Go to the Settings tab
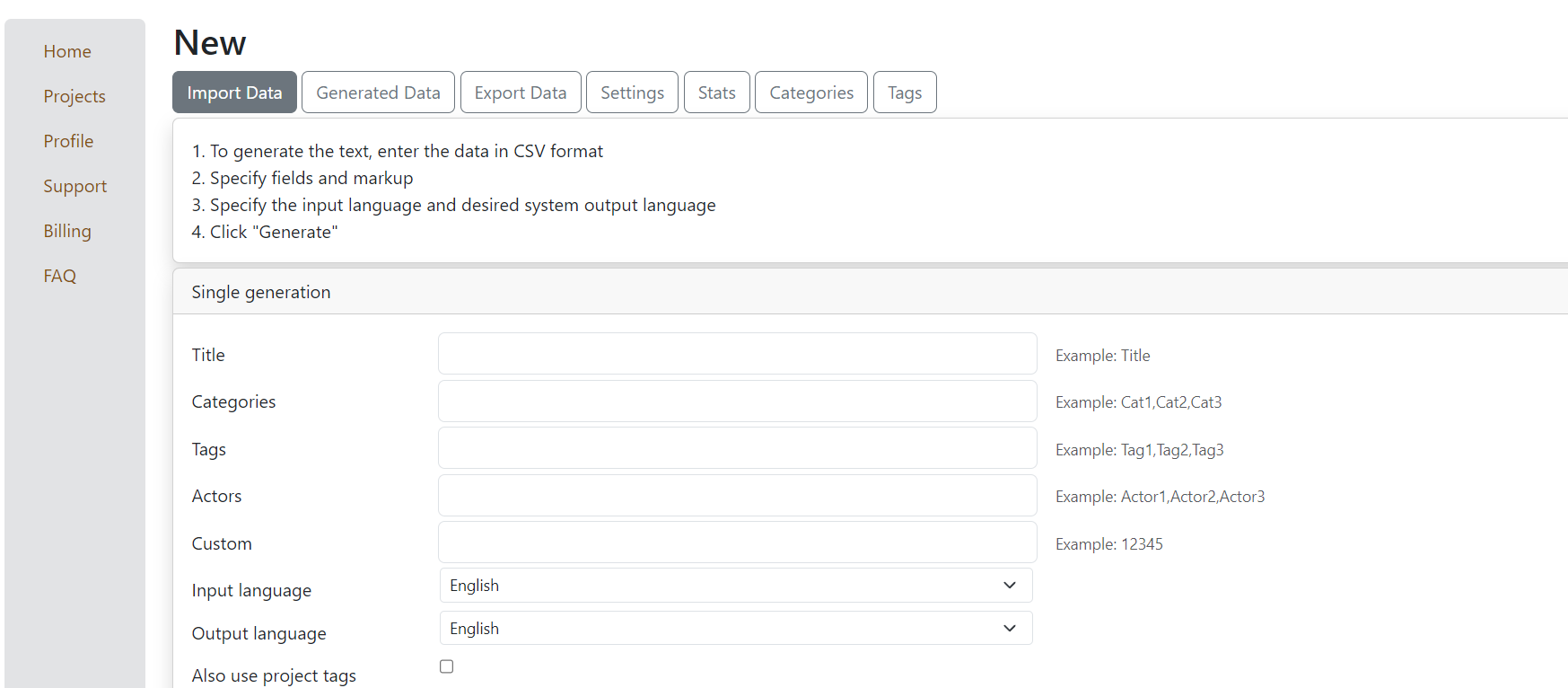The height and width of the screenshot is (688, 1568). coord(632,93)
